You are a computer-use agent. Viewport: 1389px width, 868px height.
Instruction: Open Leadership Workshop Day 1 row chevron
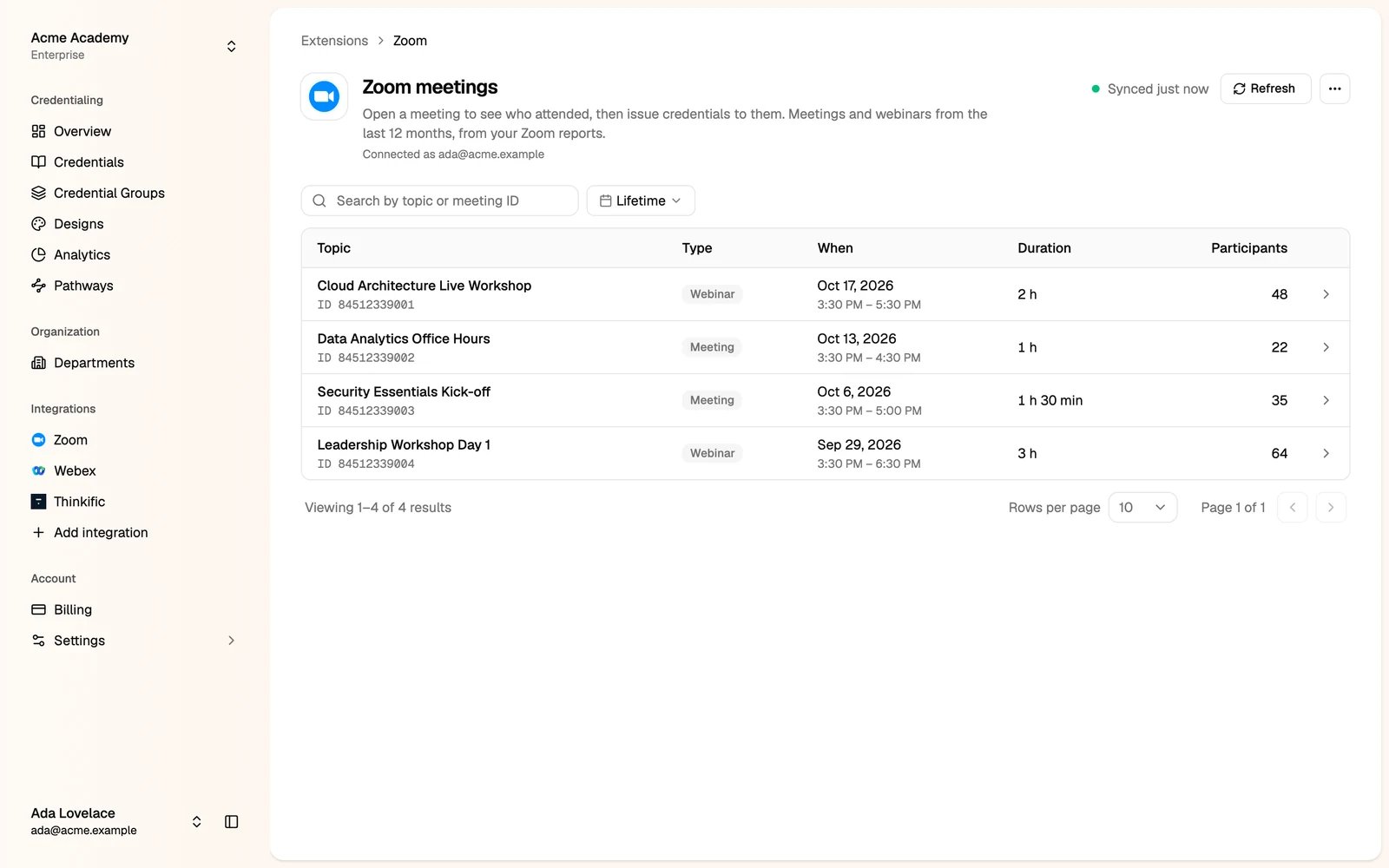(x=1326, y=453)
